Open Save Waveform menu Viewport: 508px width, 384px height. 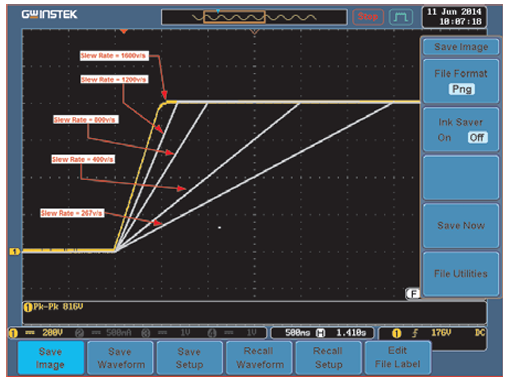[x=120, y=358]
